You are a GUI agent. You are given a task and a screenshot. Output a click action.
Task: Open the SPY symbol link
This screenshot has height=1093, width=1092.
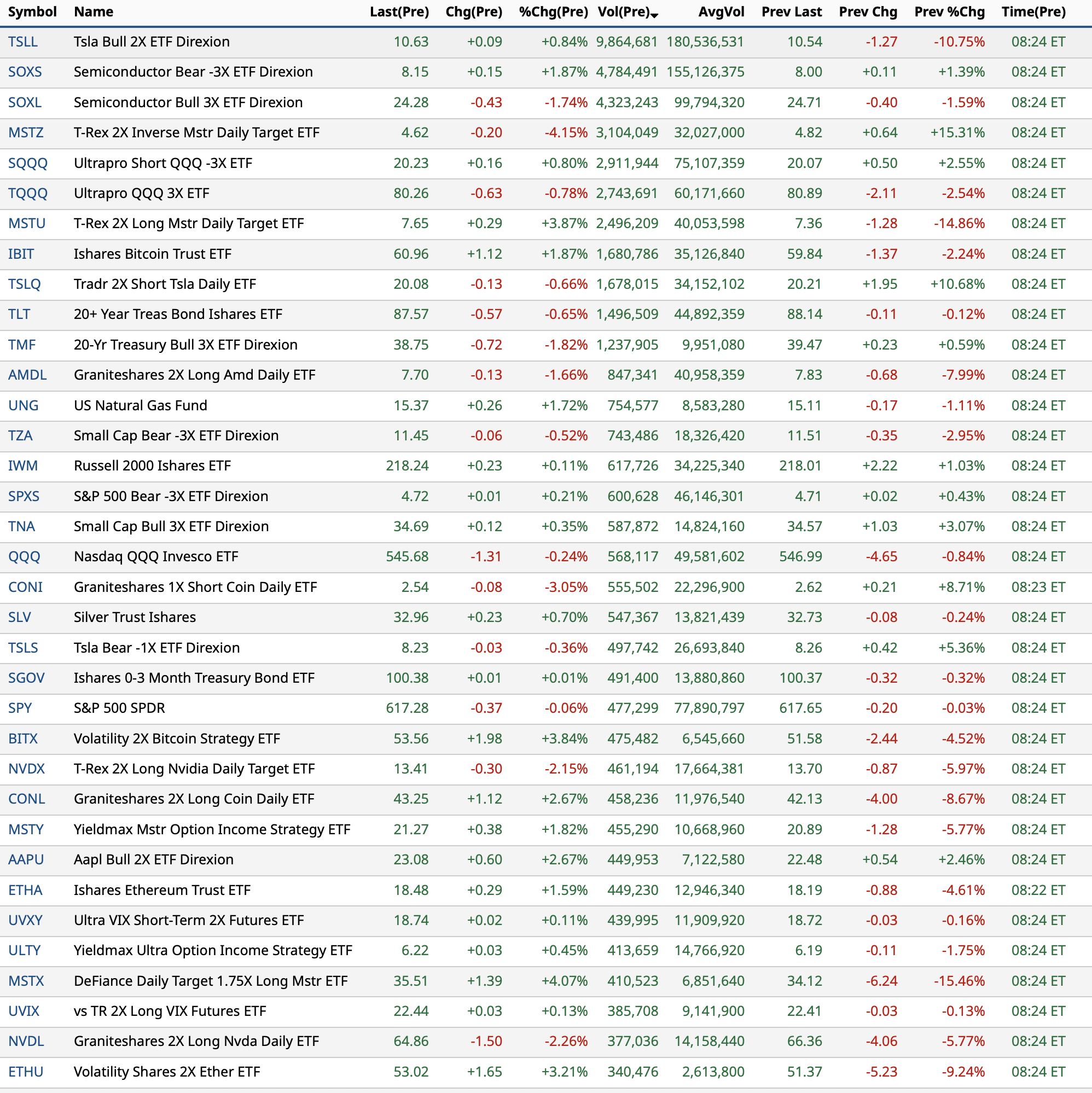(x=20, y=708)
